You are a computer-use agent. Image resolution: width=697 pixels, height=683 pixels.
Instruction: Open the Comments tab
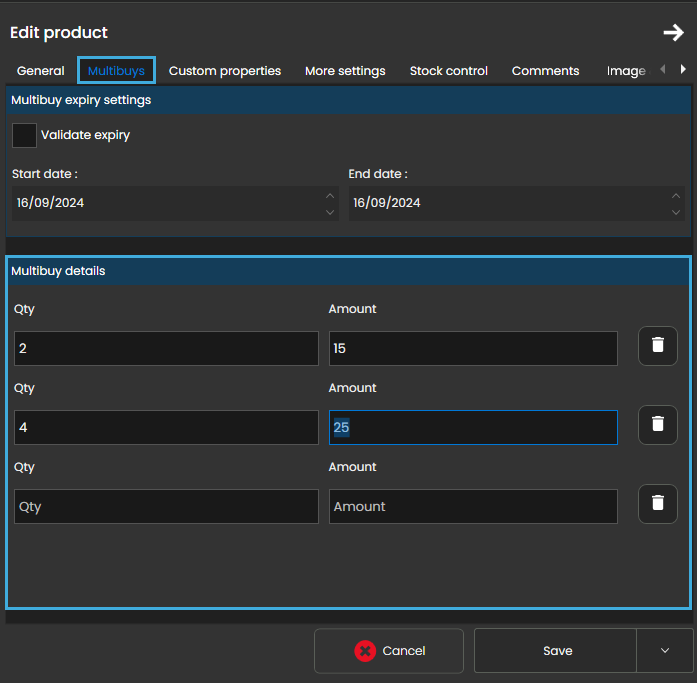545,71
